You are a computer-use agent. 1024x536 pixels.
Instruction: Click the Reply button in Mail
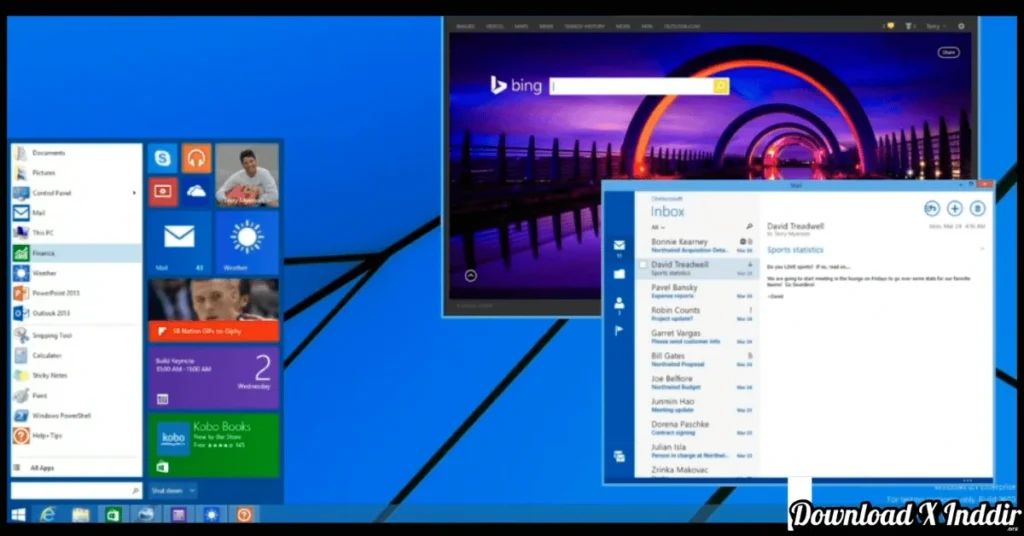click(931, 209)
